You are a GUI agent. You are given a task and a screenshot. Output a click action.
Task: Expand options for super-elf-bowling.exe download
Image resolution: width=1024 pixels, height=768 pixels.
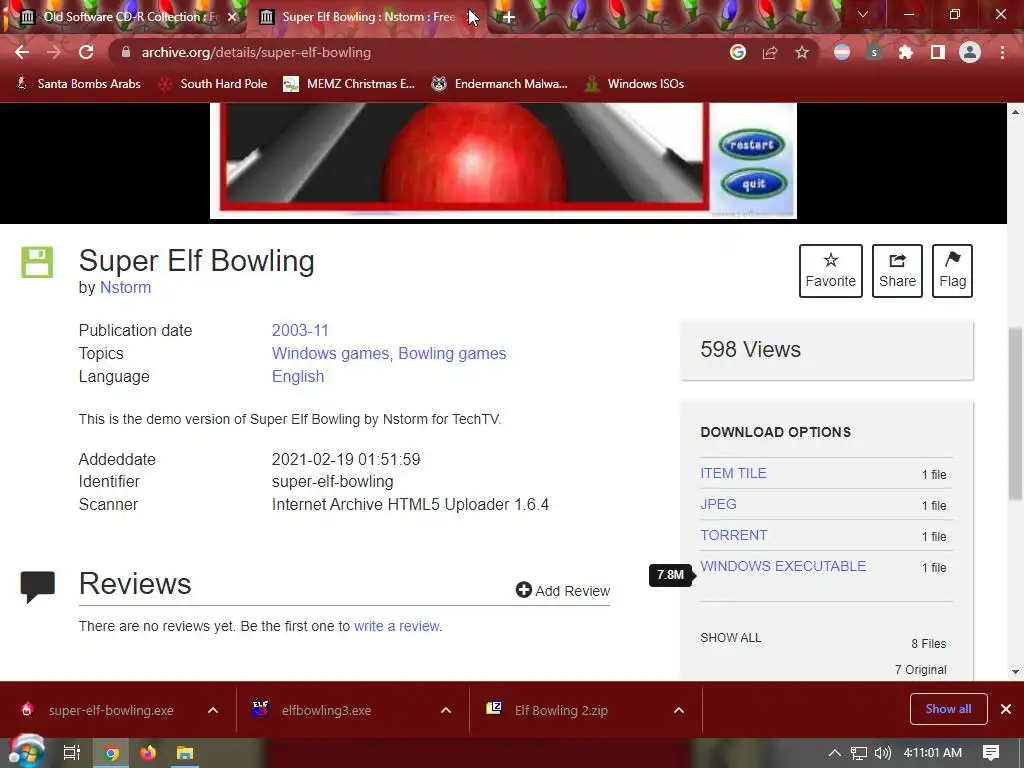click(213, 710)
